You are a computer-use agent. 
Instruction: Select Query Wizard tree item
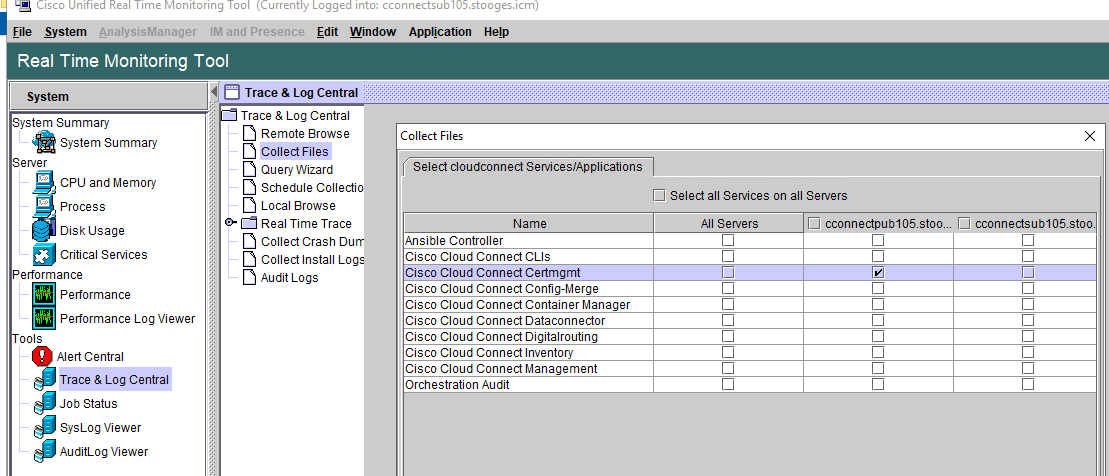(297, 170)
